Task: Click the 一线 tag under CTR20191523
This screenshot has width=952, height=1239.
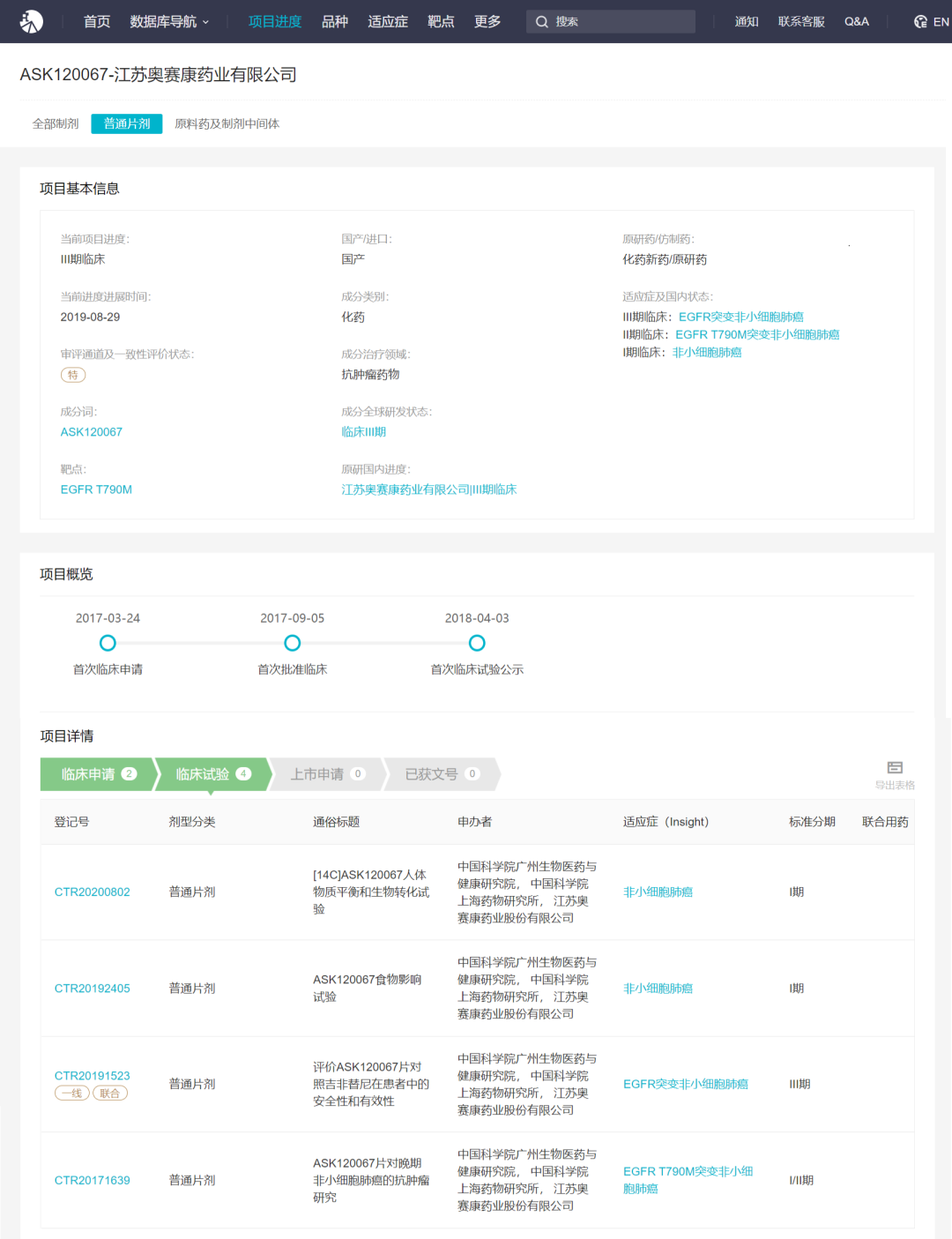Action: click(72, 1093)
